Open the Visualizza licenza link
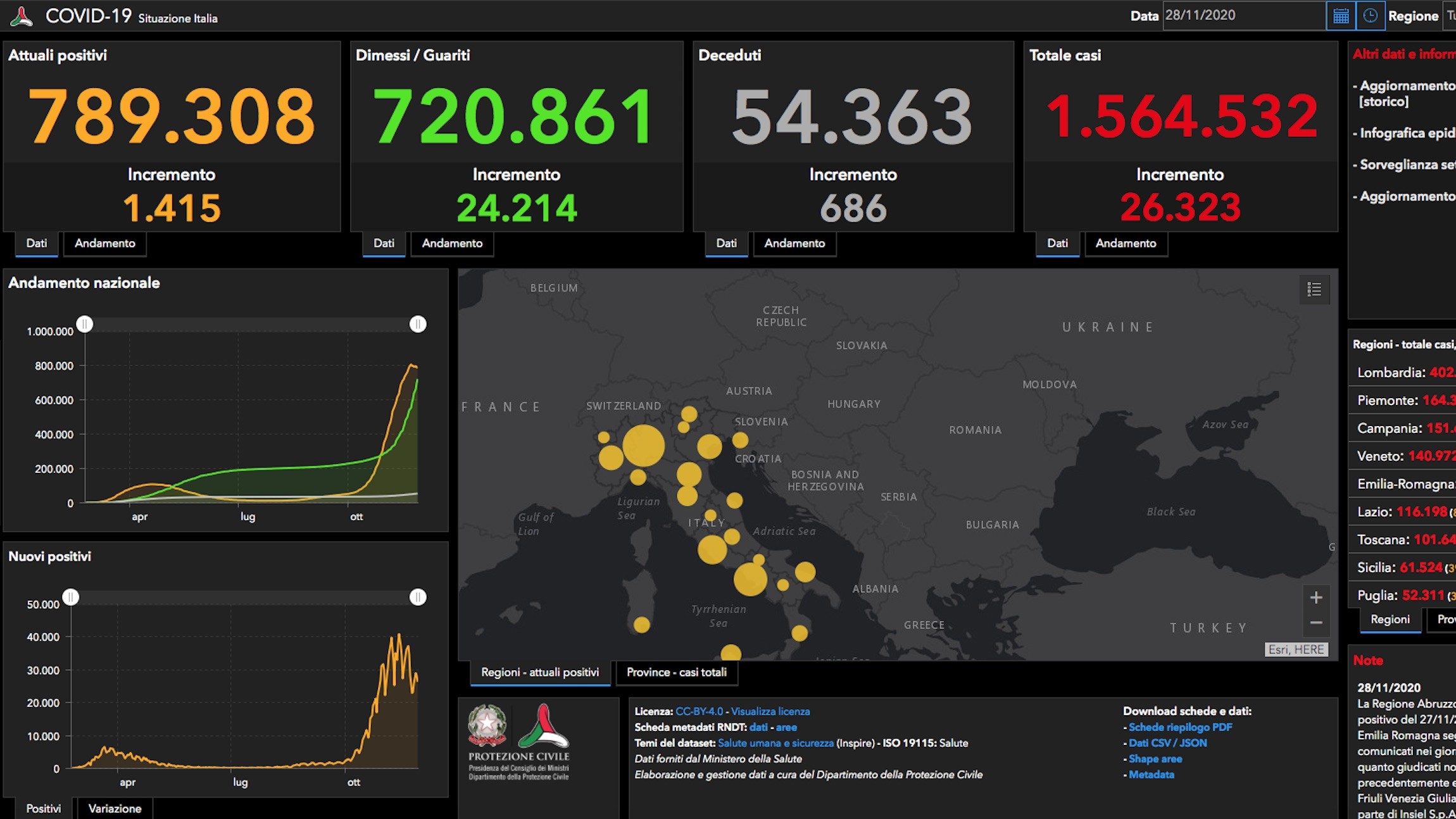This screenshot has width=1456, height=819. tap(770, 711)
